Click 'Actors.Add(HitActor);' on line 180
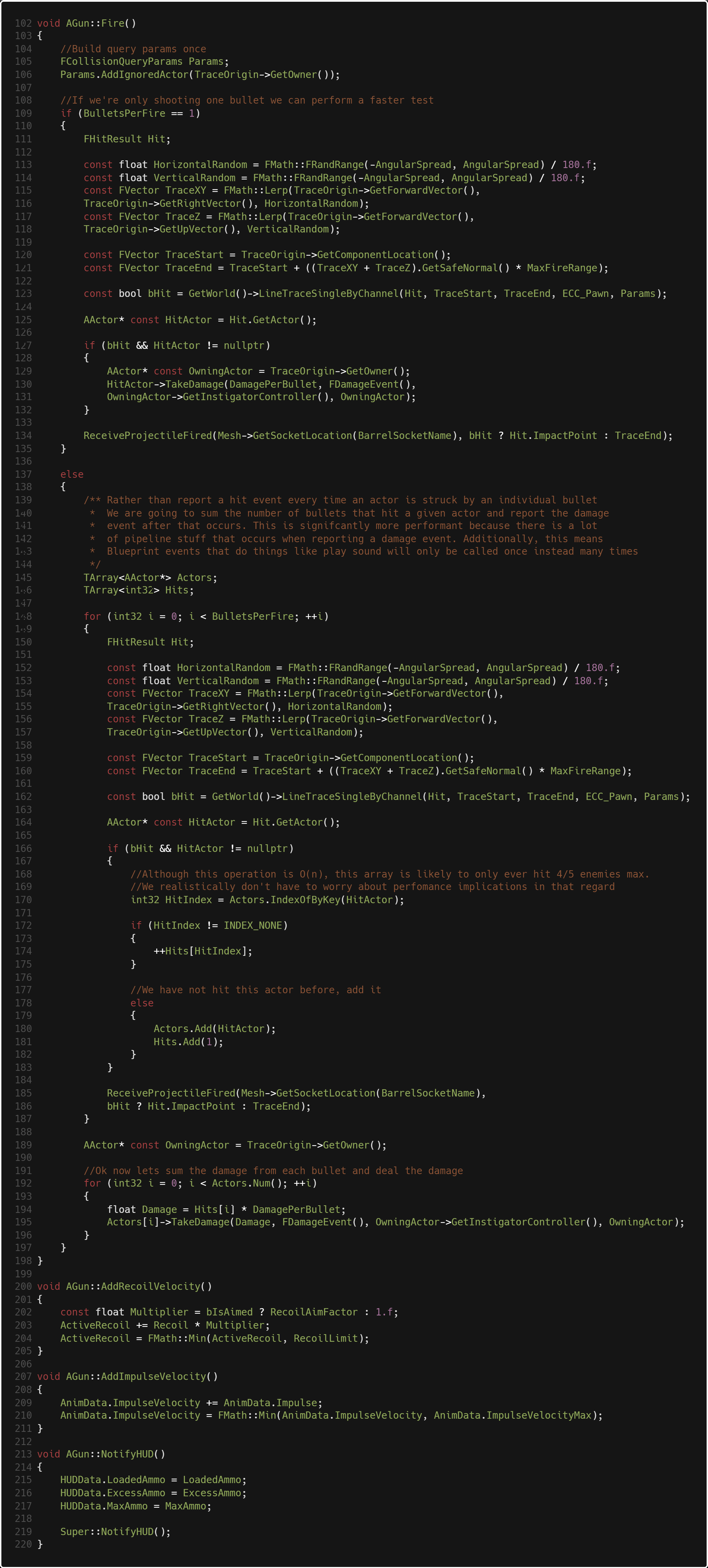Image resolution: width=708 pixels, height=1568 pixels. [x=214, y=1029]
